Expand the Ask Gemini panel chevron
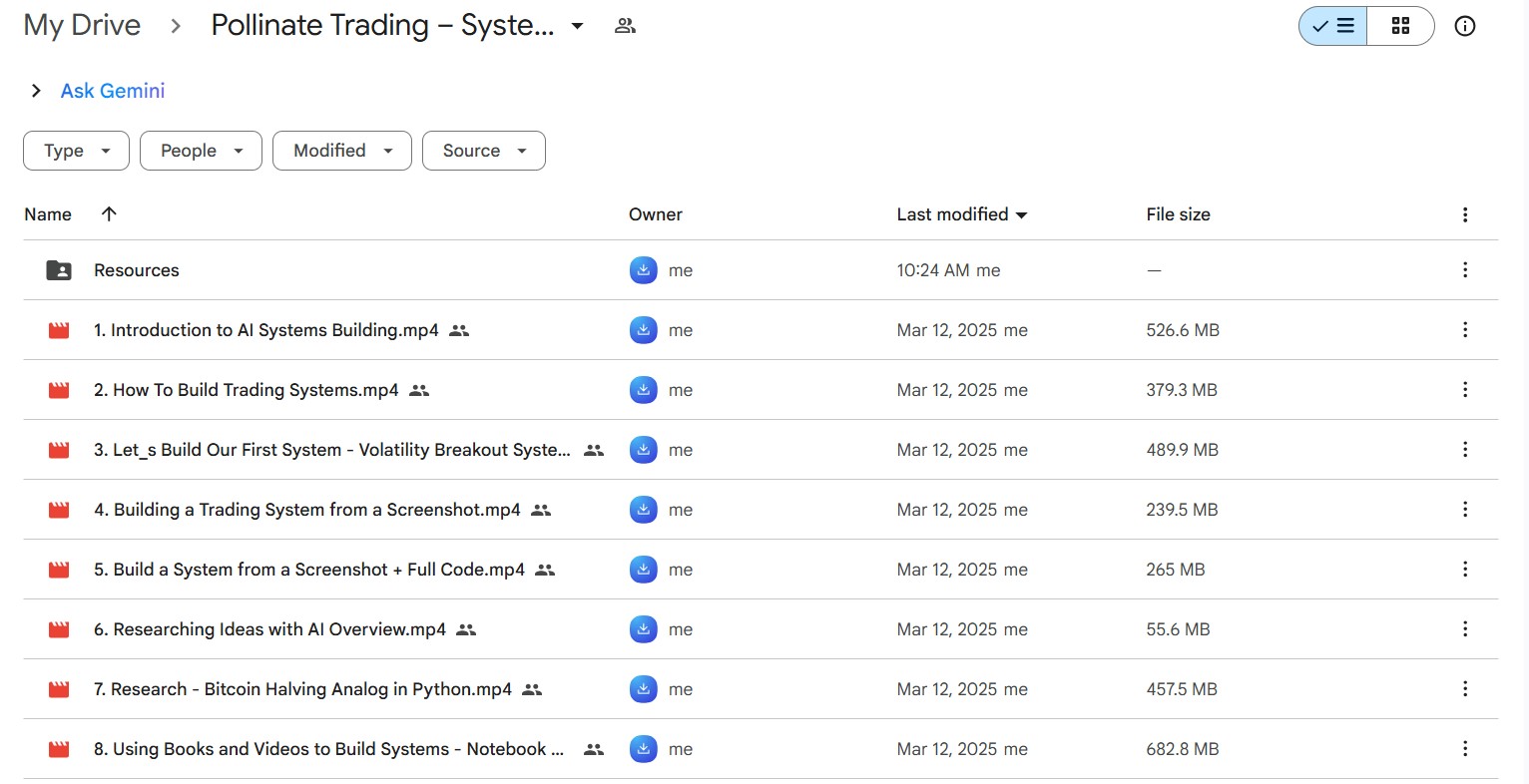1529x784 pixels. (x=36, y=91)
